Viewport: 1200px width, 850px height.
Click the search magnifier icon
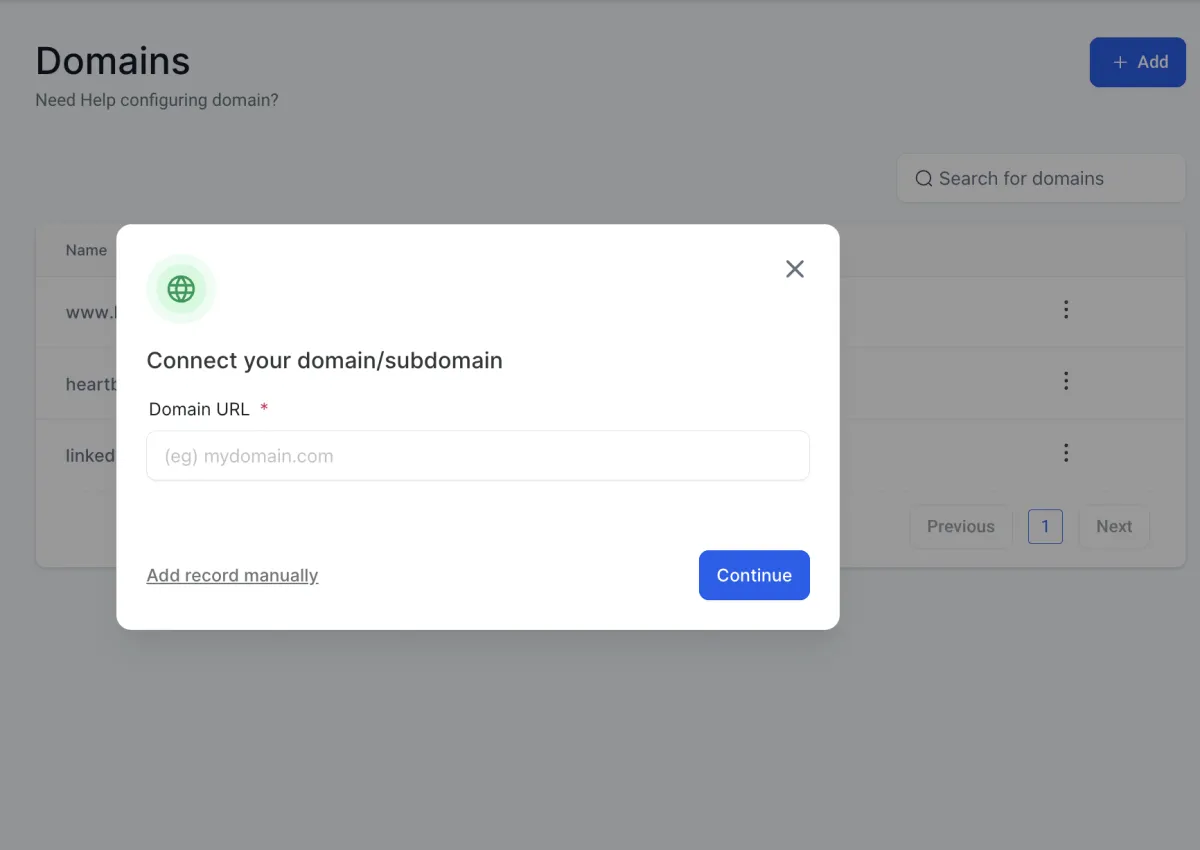point(924,179)
